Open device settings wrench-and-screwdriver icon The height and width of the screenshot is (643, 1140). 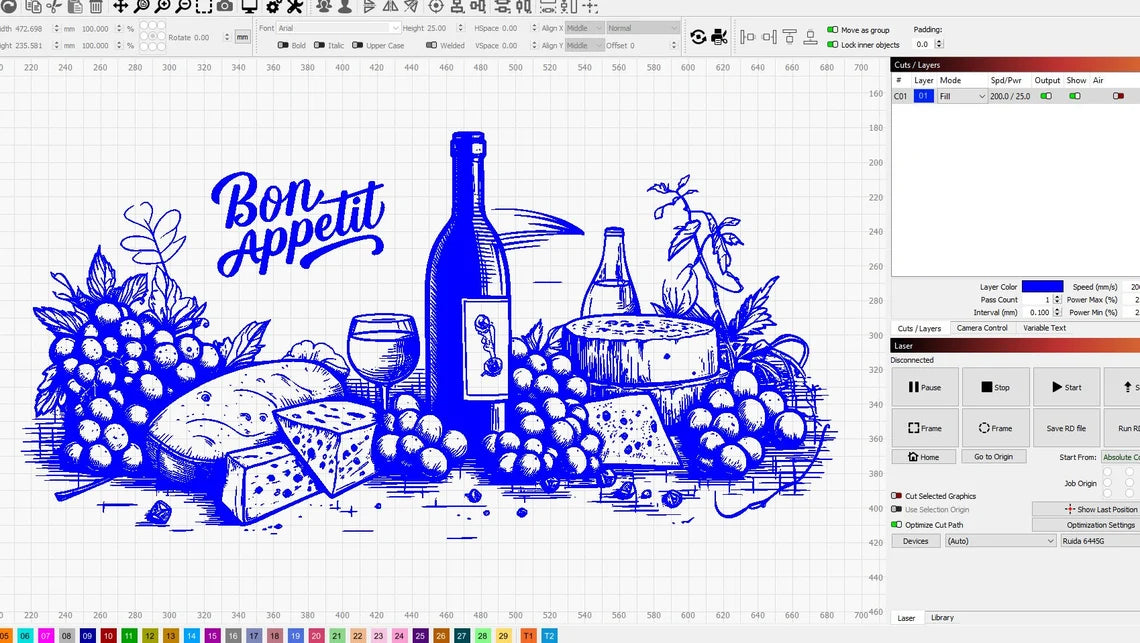pyautogui.click(x=295, y=6)
